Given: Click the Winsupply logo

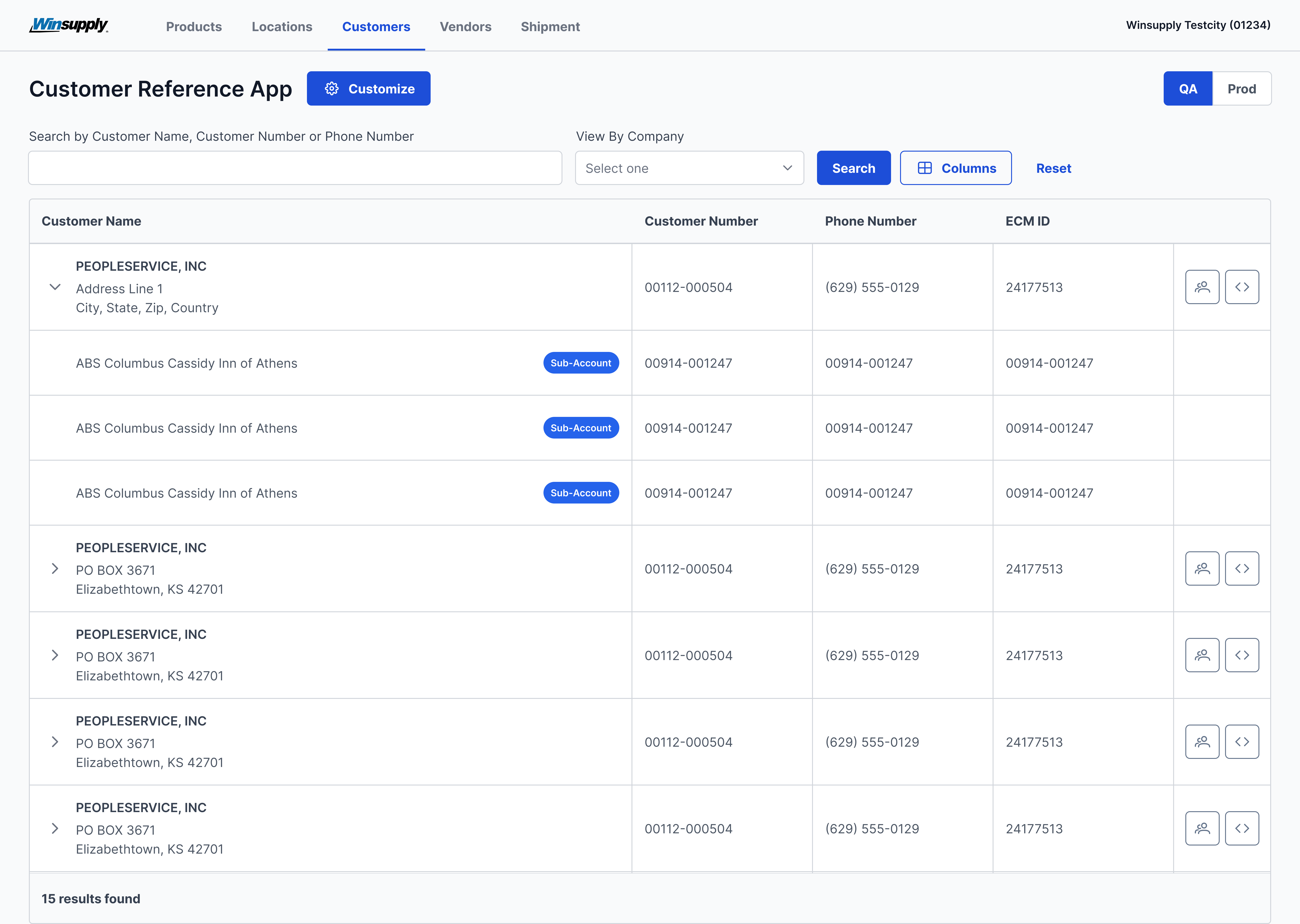Looking at the screenshot, I should pyautogui.click(x=69, y=25).
